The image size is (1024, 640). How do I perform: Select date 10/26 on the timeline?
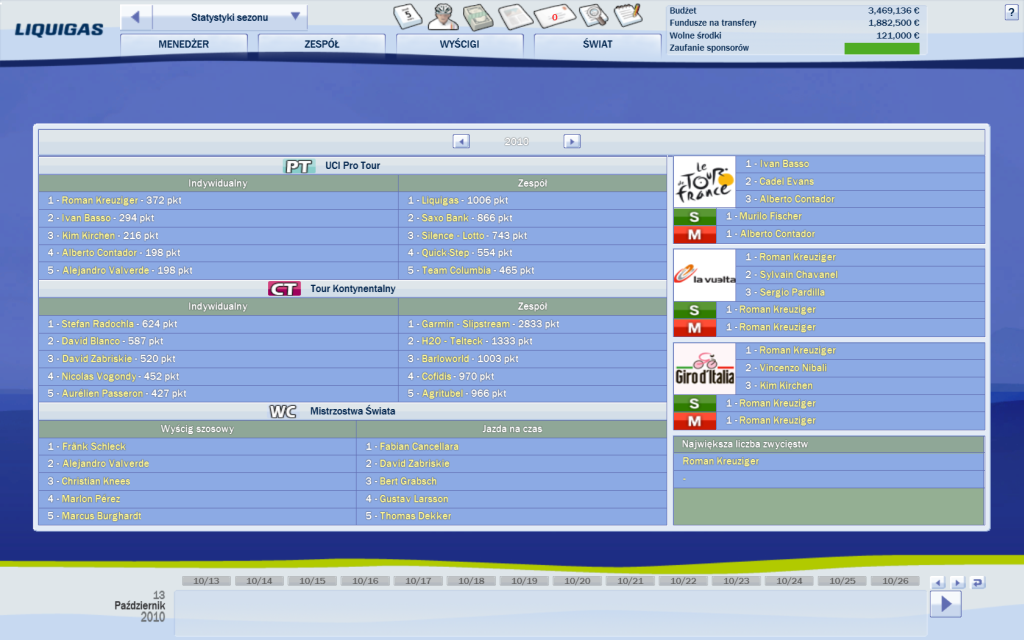tap(895, 581)
